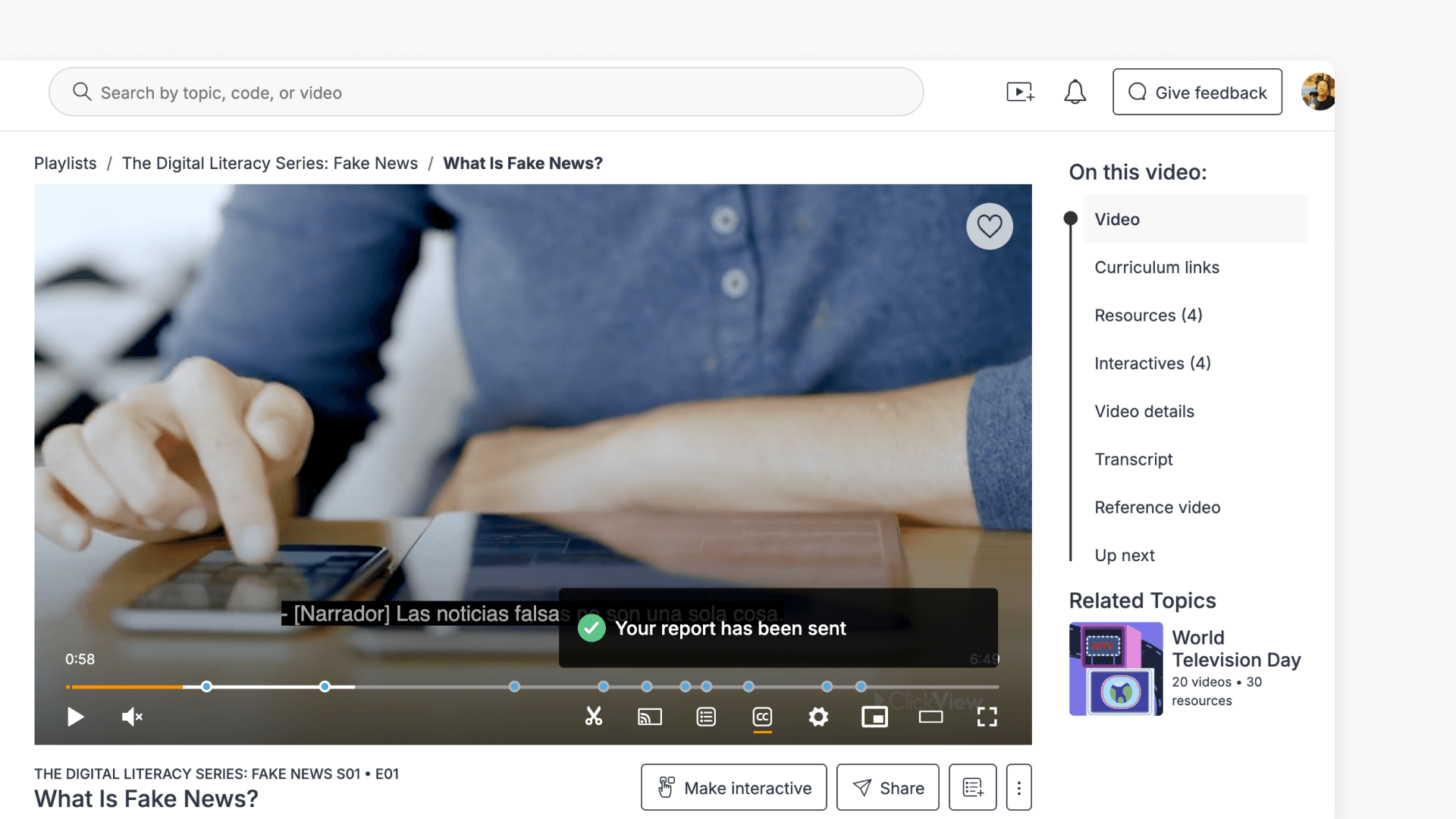The width and height of the screenshot is (1456, 819).
Task: Open the clip scissors tool
Action: pyautogui.click(x=594, y=717)
